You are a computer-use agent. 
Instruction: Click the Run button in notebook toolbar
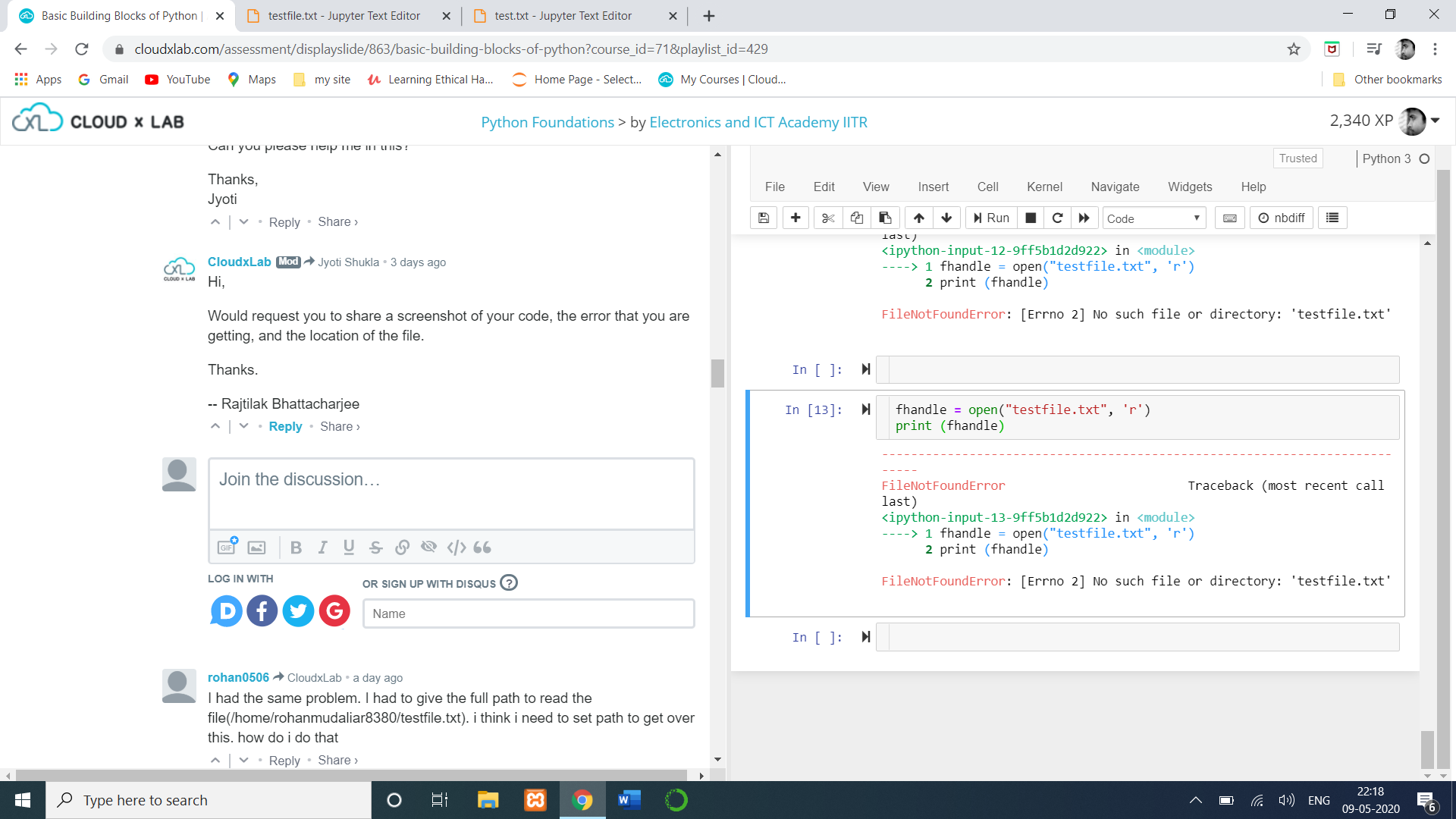991,218
